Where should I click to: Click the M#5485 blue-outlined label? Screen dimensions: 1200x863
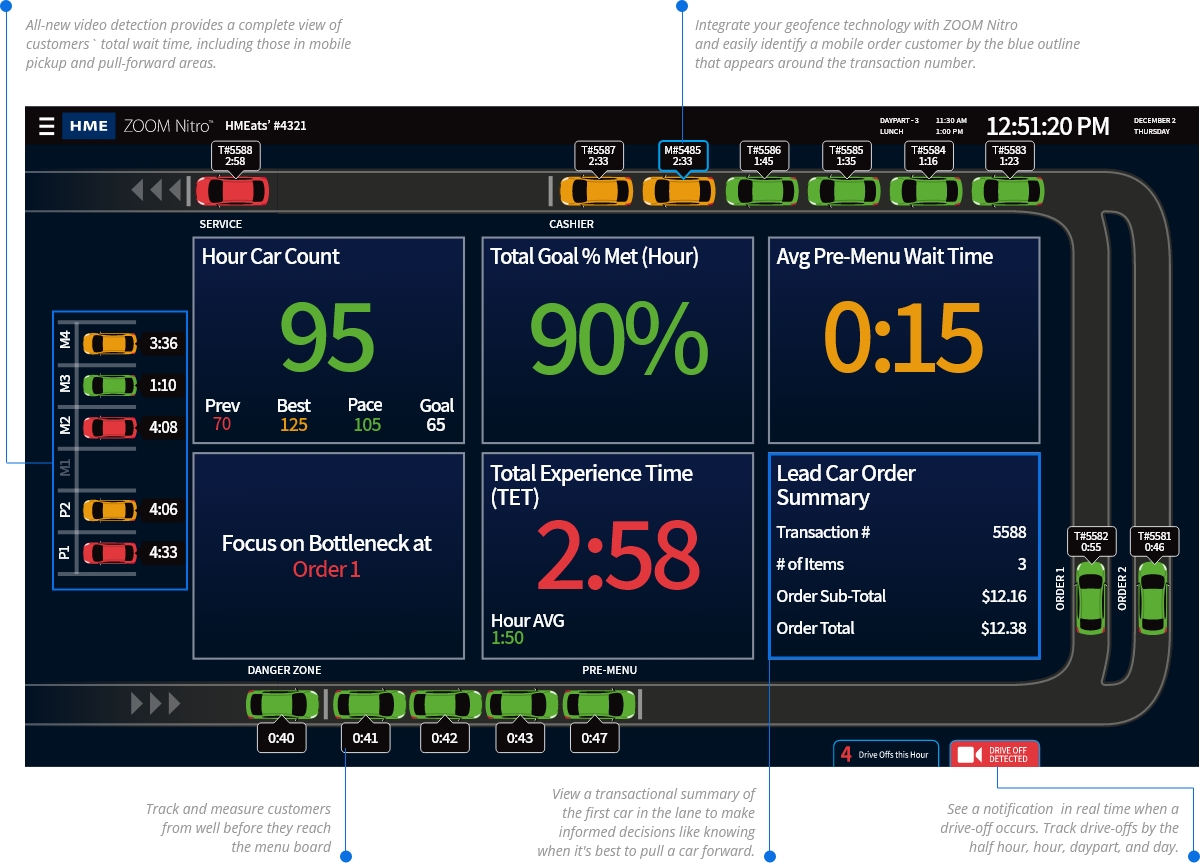pos(682,155)
